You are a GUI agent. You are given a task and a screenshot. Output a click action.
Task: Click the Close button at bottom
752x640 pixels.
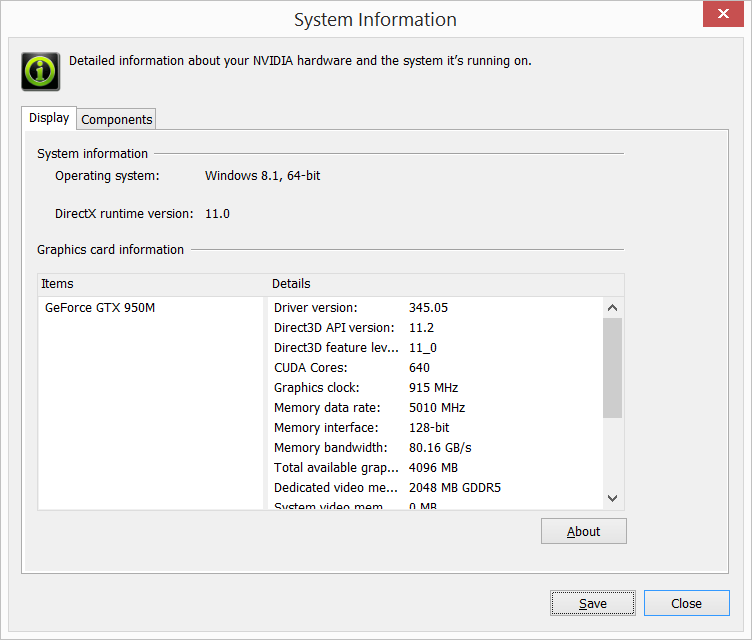pyautogui.click(x=686, y=603)
